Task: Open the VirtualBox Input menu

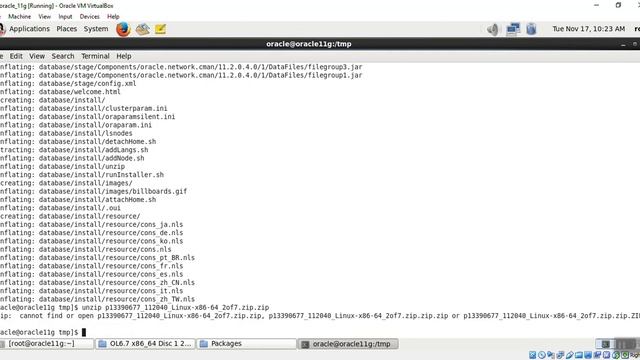Action: tap(65, 17)
